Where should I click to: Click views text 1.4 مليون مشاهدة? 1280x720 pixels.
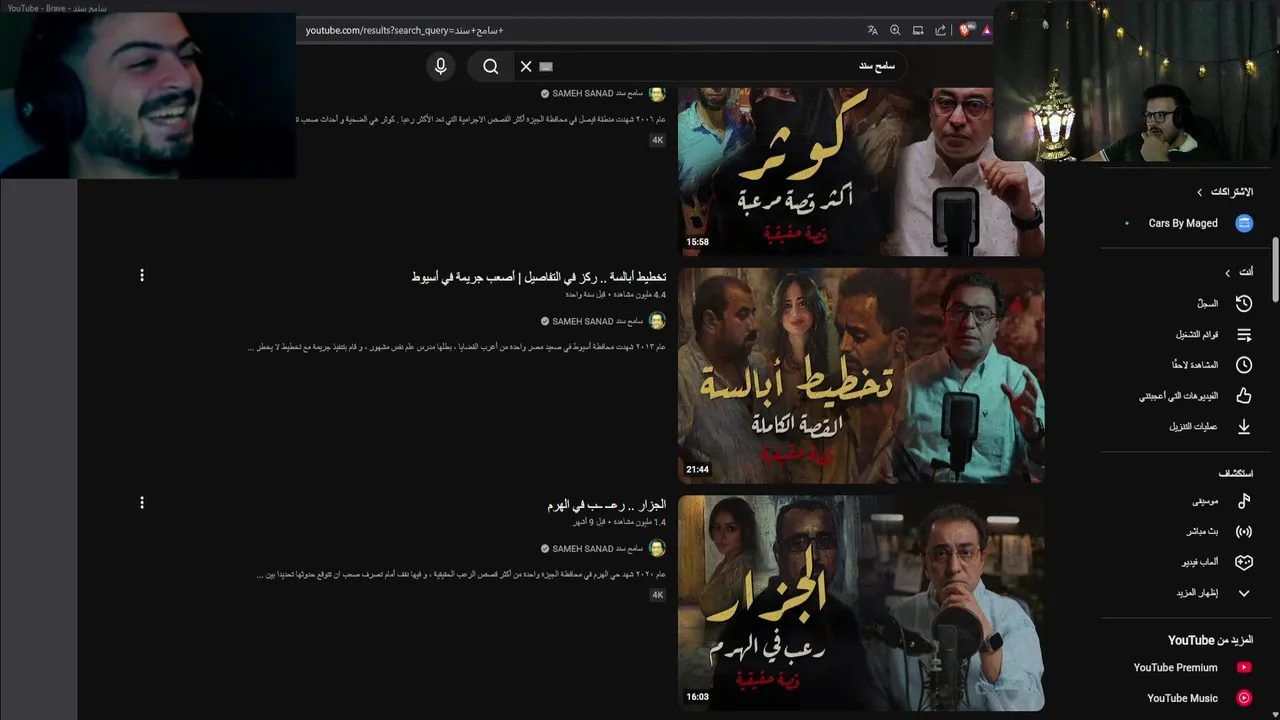tap(638, 522)
